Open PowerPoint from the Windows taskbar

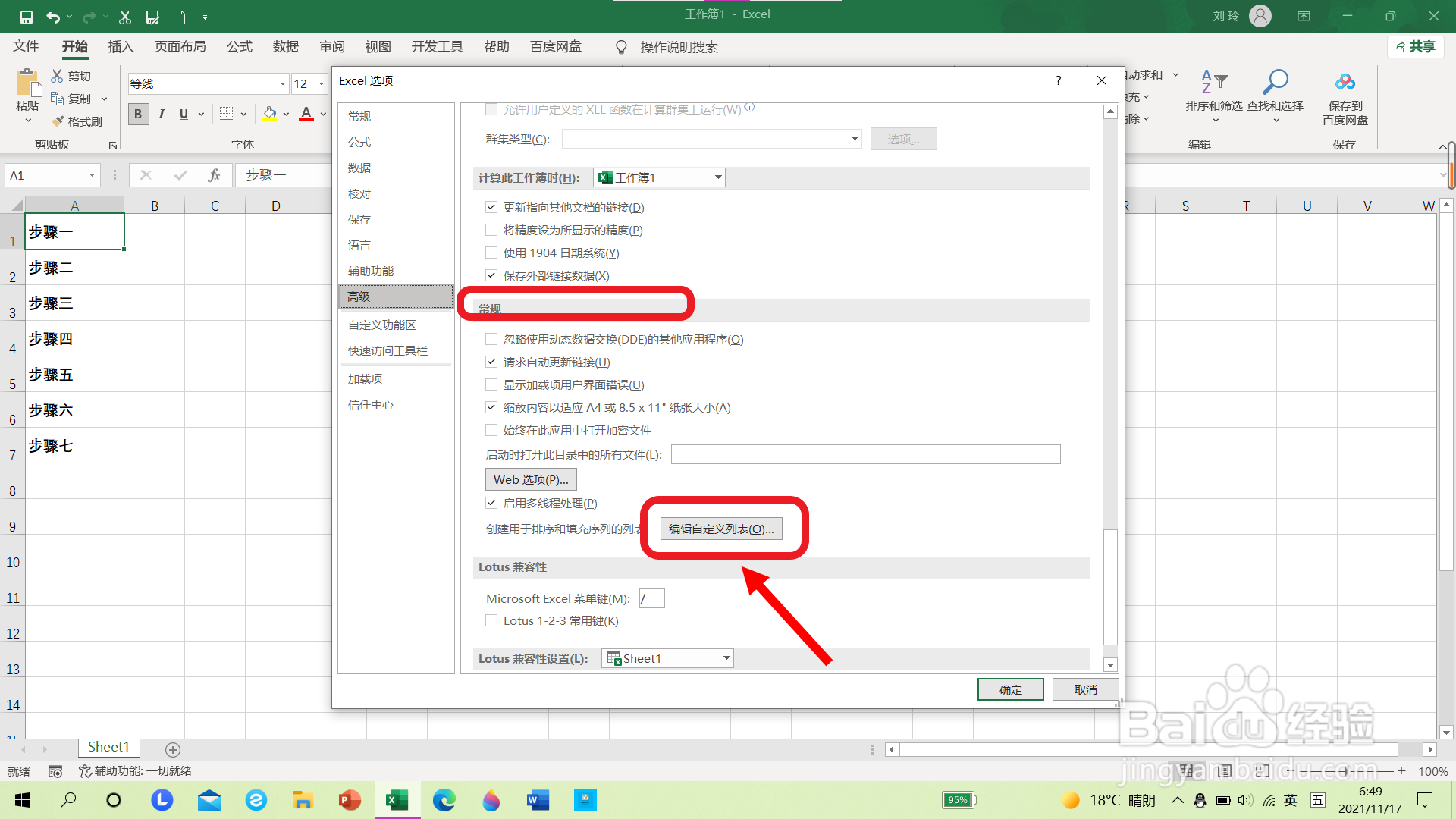(x=350, y=800)
